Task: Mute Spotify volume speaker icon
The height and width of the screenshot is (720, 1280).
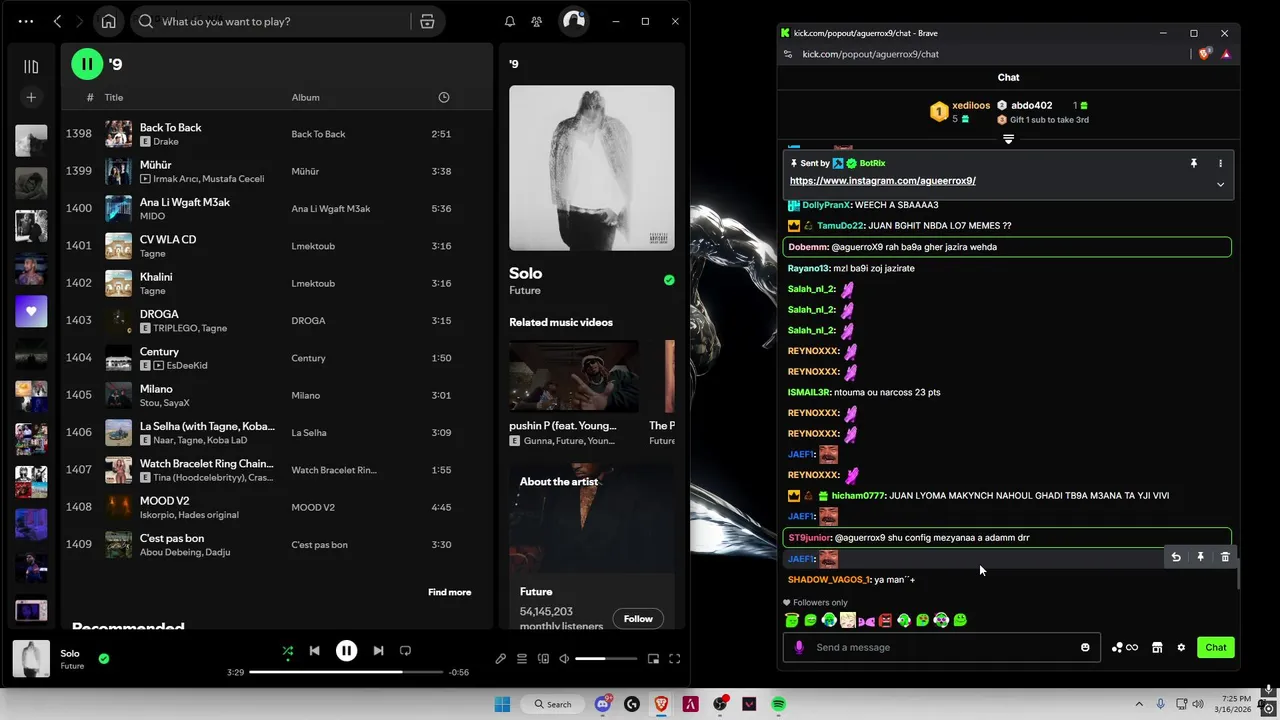Action: [564, 659]
